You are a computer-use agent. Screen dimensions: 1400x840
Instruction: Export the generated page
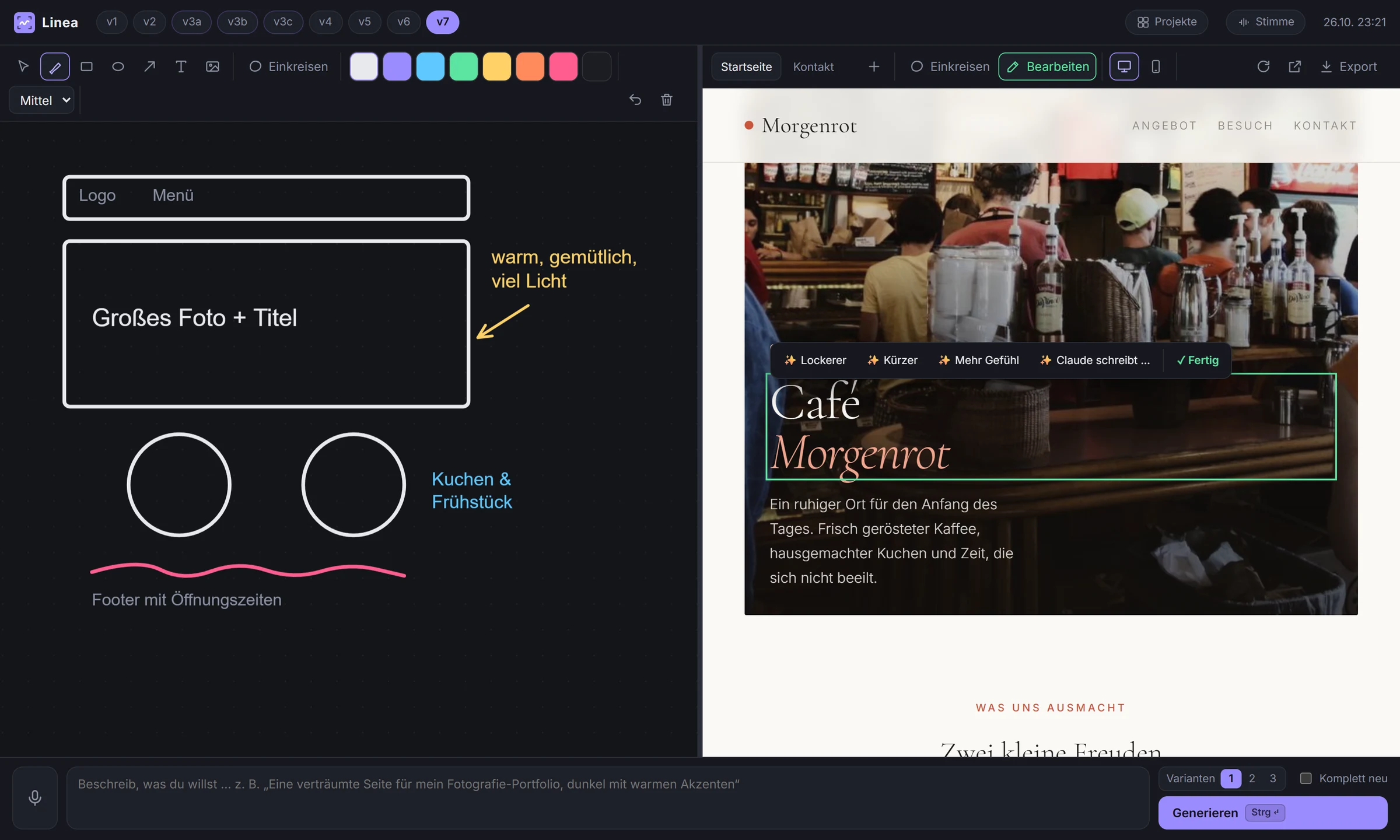coord(1349,66)
